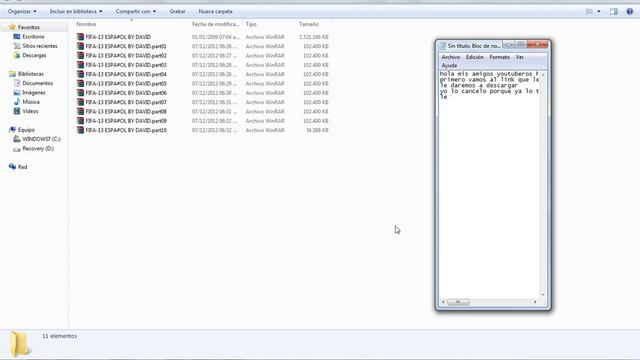
Task: Select Red network item
Action: 22,167
